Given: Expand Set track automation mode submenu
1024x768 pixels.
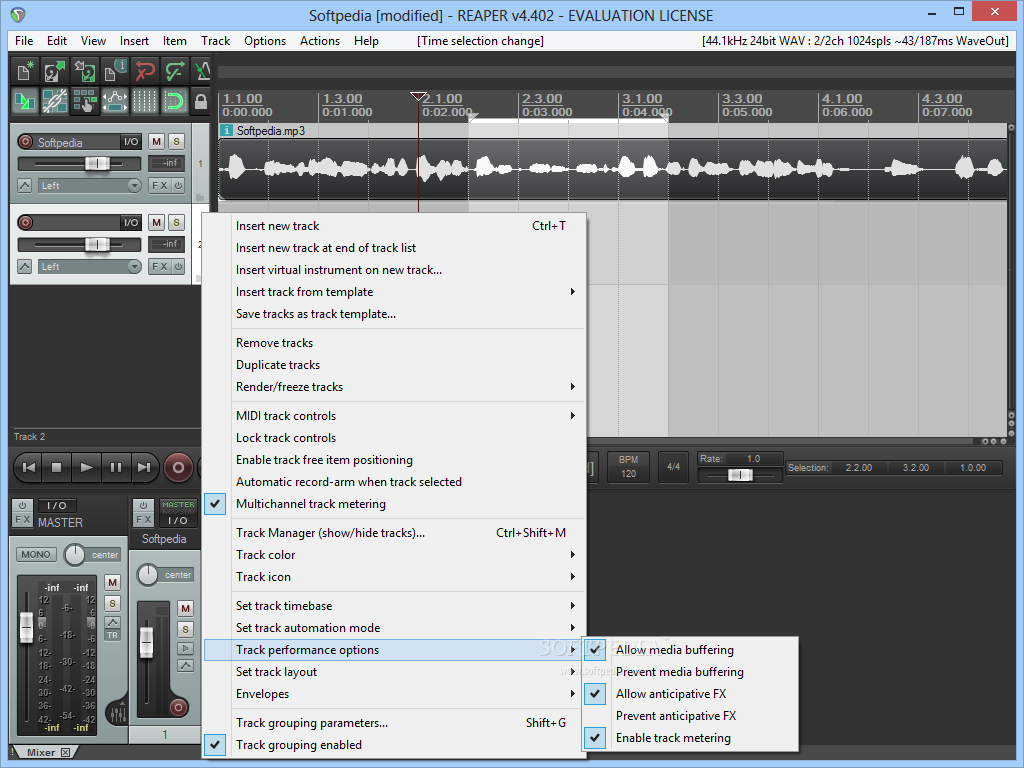Looking at the screenshot, I should 394,628.
